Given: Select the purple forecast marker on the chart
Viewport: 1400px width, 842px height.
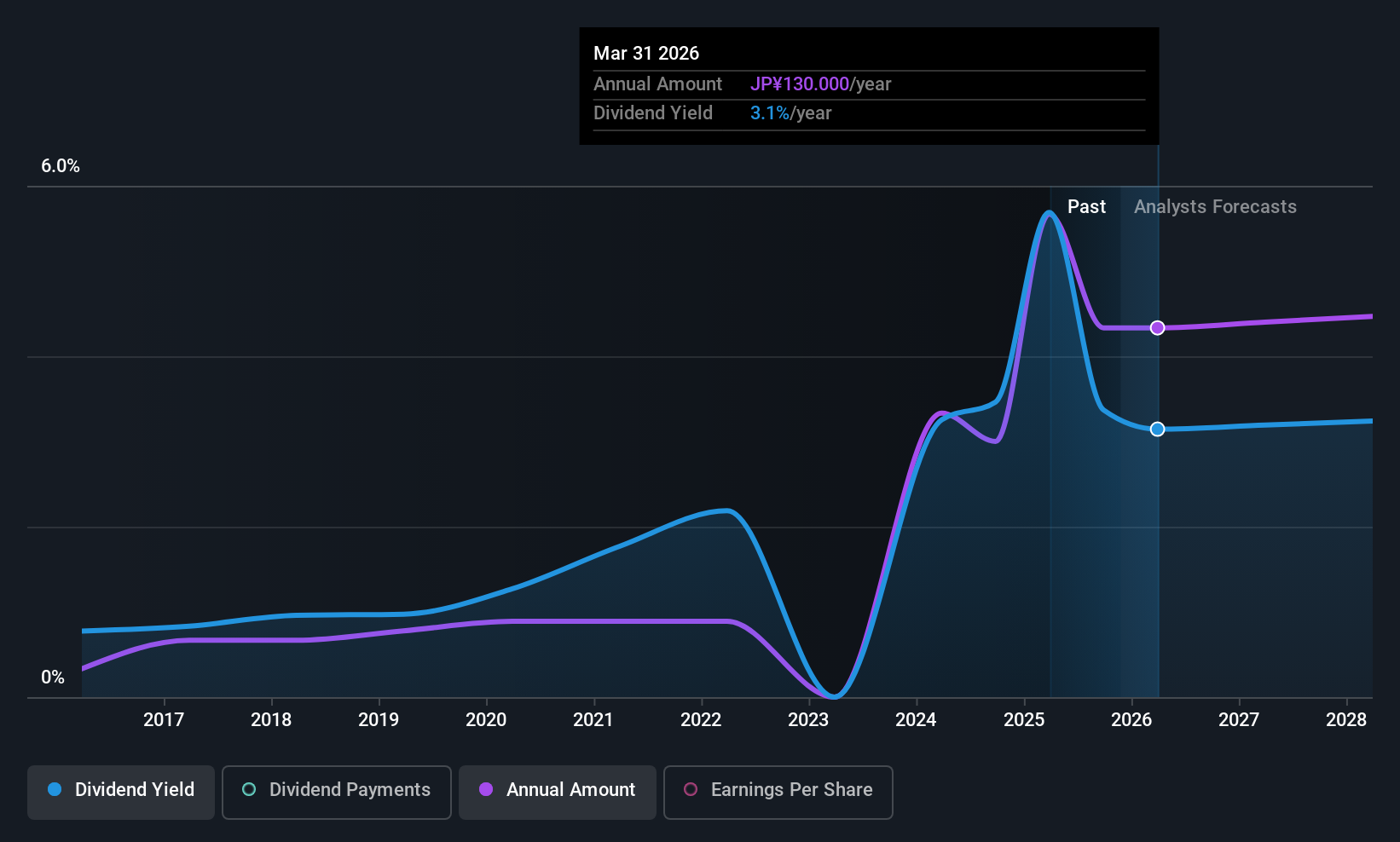Looking at the screenshot, I should click(x=1157, y=327).
